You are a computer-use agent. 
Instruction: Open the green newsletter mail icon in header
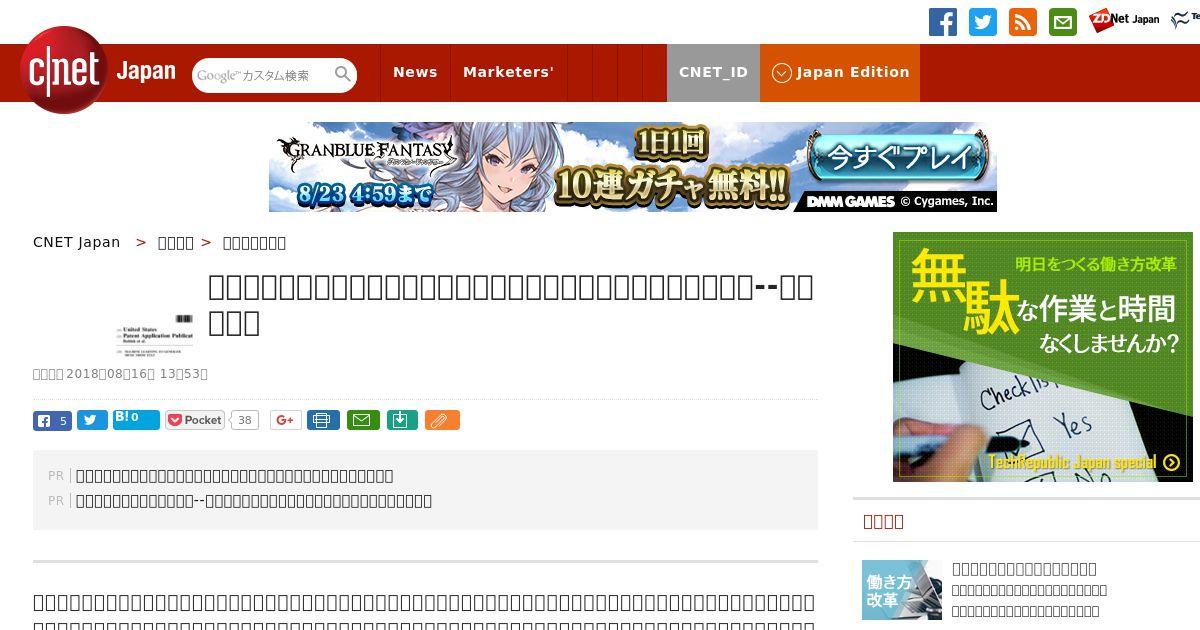pyautogui.click(x=1063, y=22)
